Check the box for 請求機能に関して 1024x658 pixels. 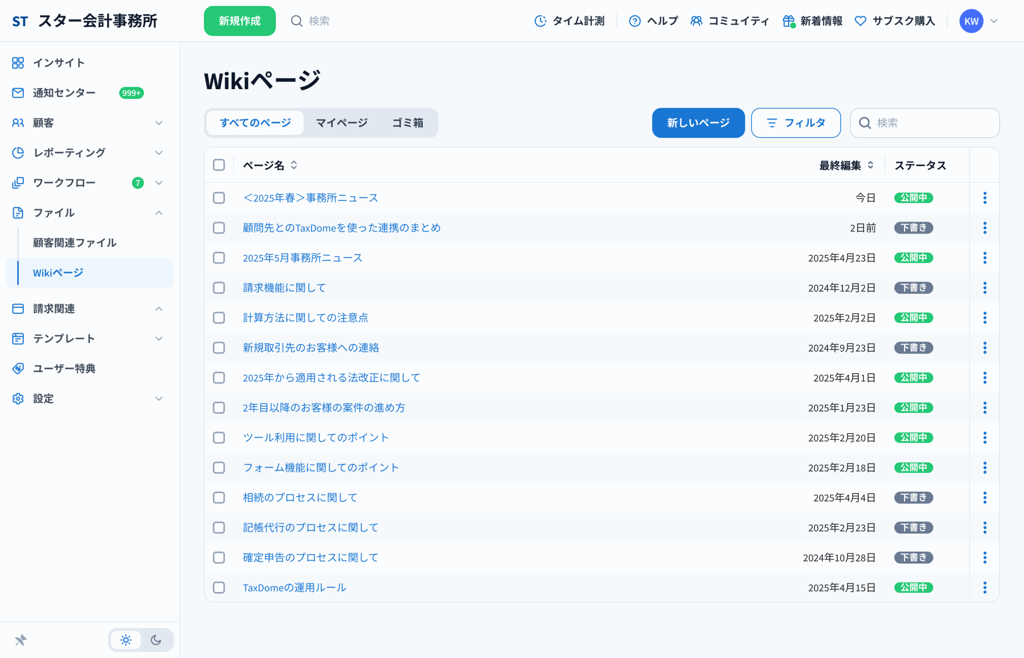pos(219,288)
